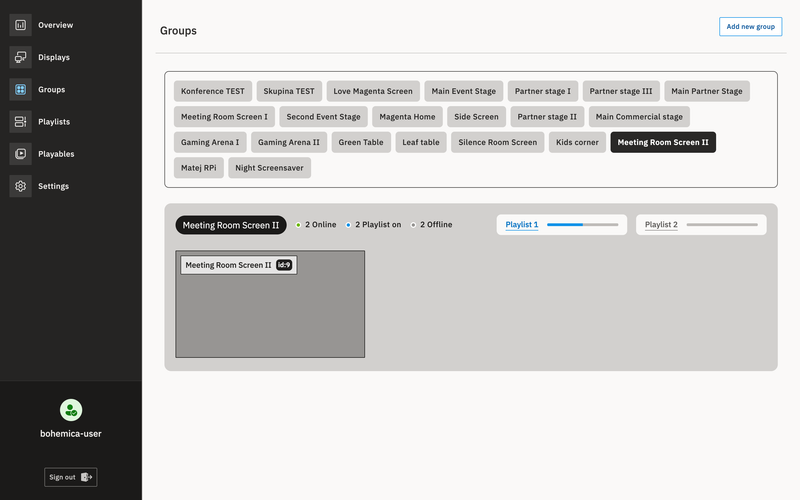Open Groups menu label
800x500 pixels.
click(52, 89)
